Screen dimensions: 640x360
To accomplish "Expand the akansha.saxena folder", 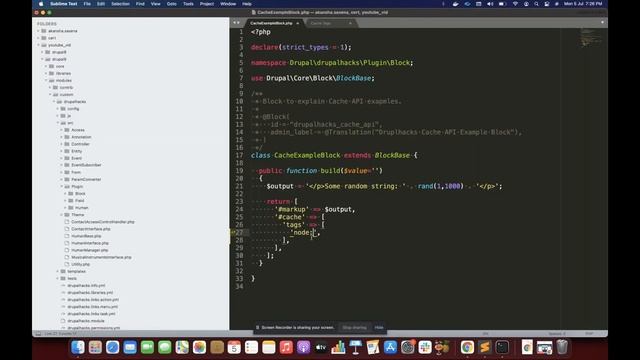I will 39,31.
